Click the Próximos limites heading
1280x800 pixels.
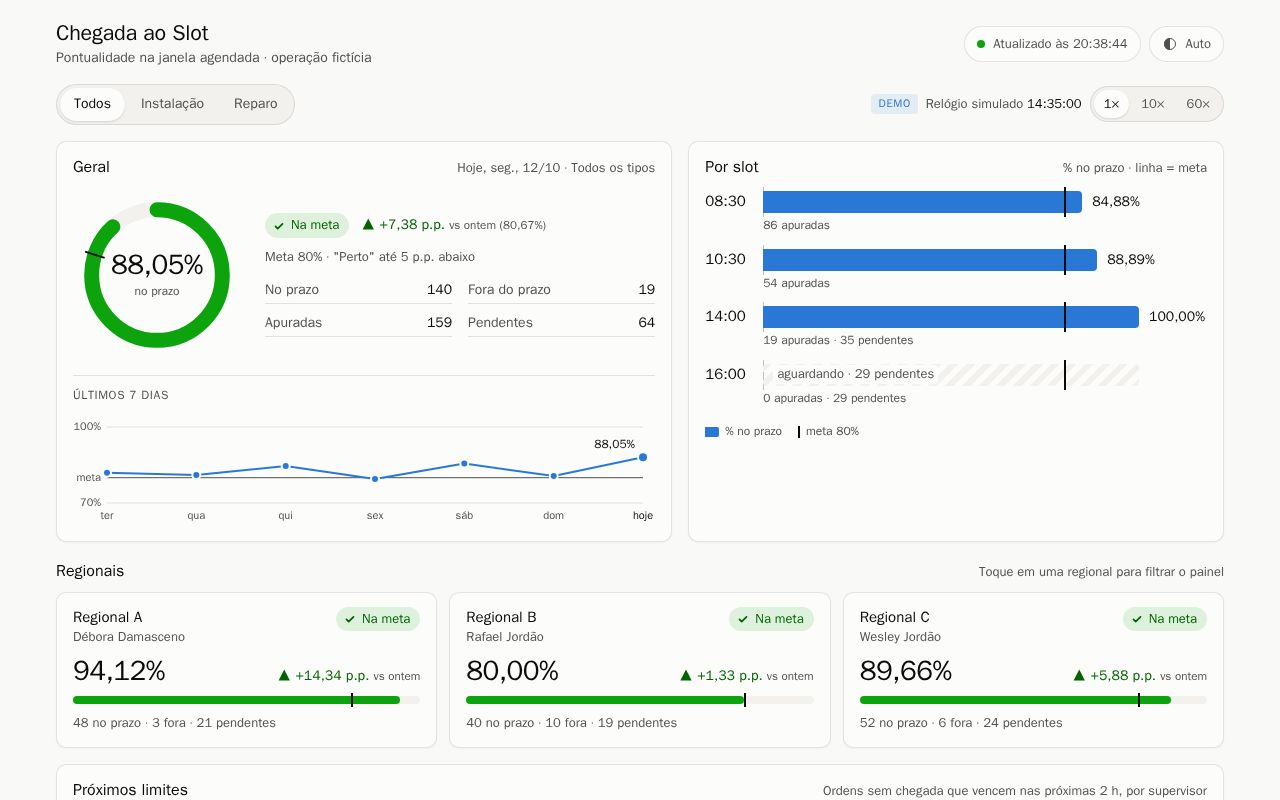click(130, 790)
